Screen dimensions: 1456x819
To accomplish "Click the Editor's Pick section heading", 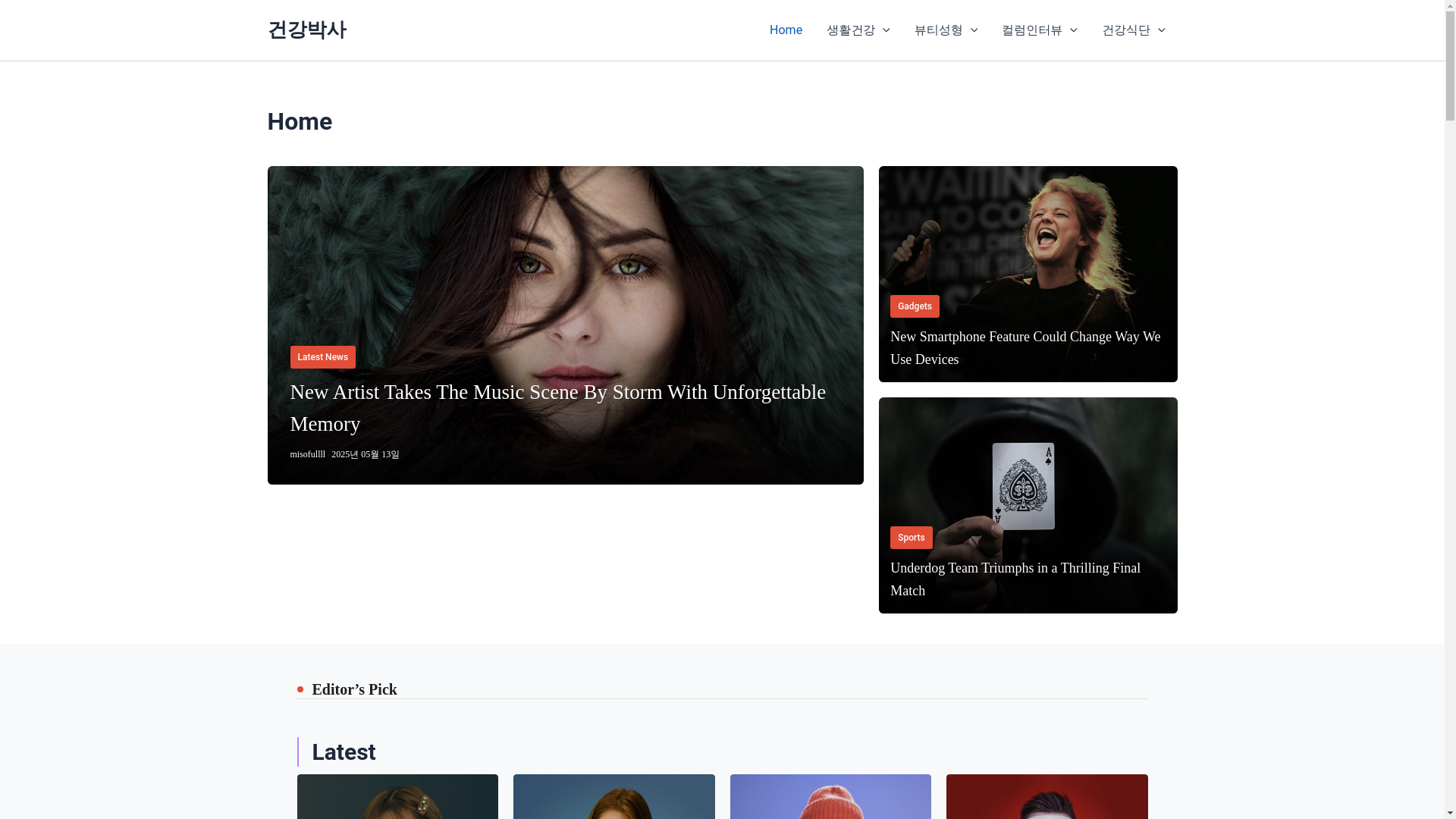I will [x=354, y=689].
